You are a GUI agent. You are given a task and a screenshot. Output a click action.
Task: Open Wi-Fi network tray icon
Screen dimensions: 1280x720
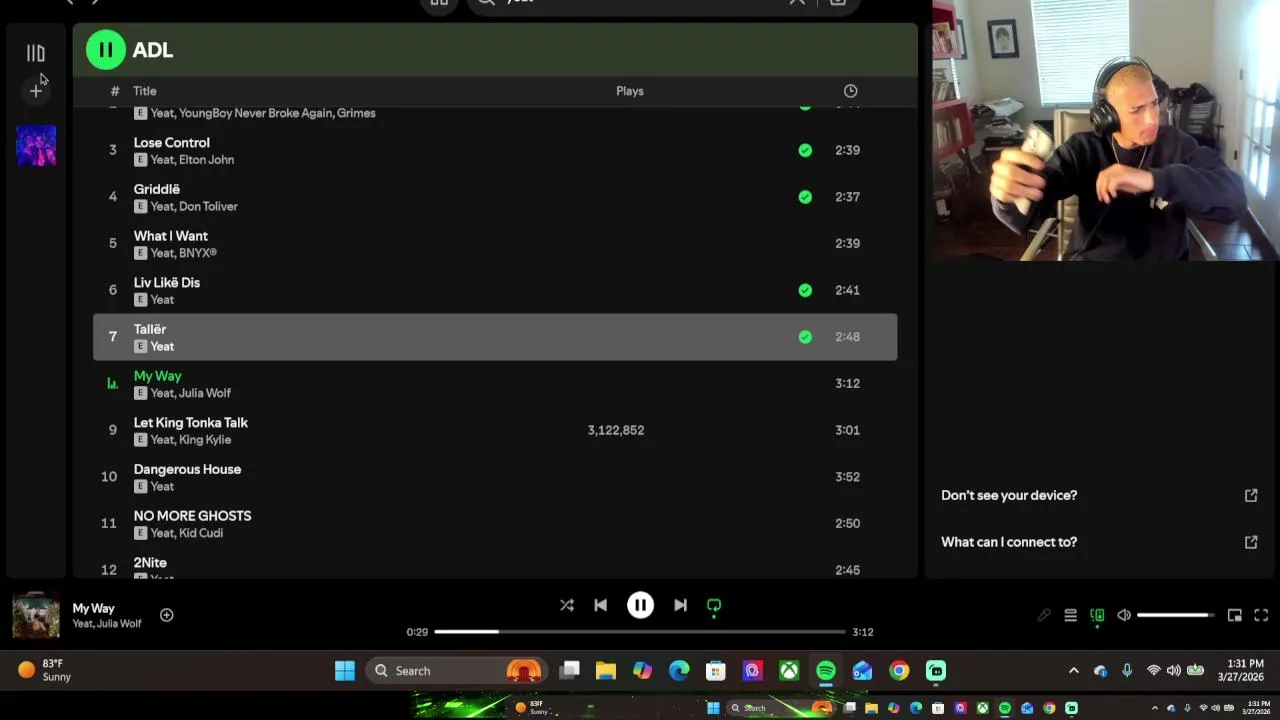[x=1153, y=671]
